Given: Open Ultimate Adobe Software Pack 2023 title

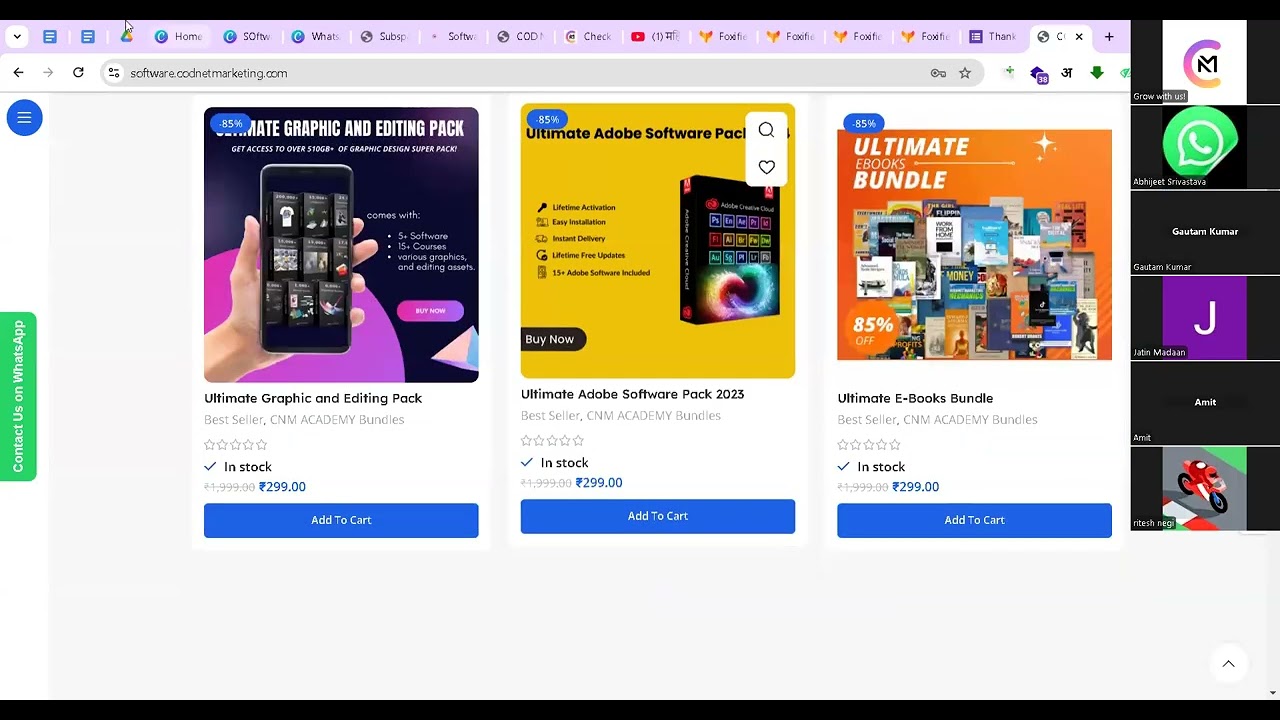Looking at the screenshot, I should [632, 394].
